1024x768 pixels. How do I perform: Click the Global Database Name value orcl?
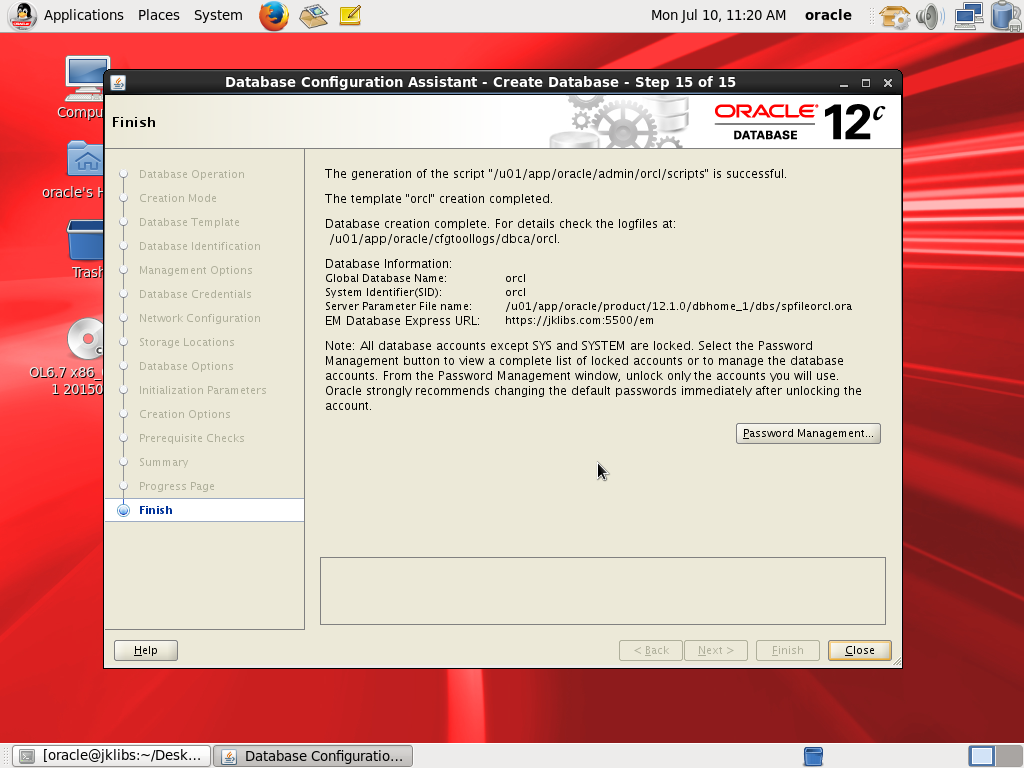click(515, 278)
